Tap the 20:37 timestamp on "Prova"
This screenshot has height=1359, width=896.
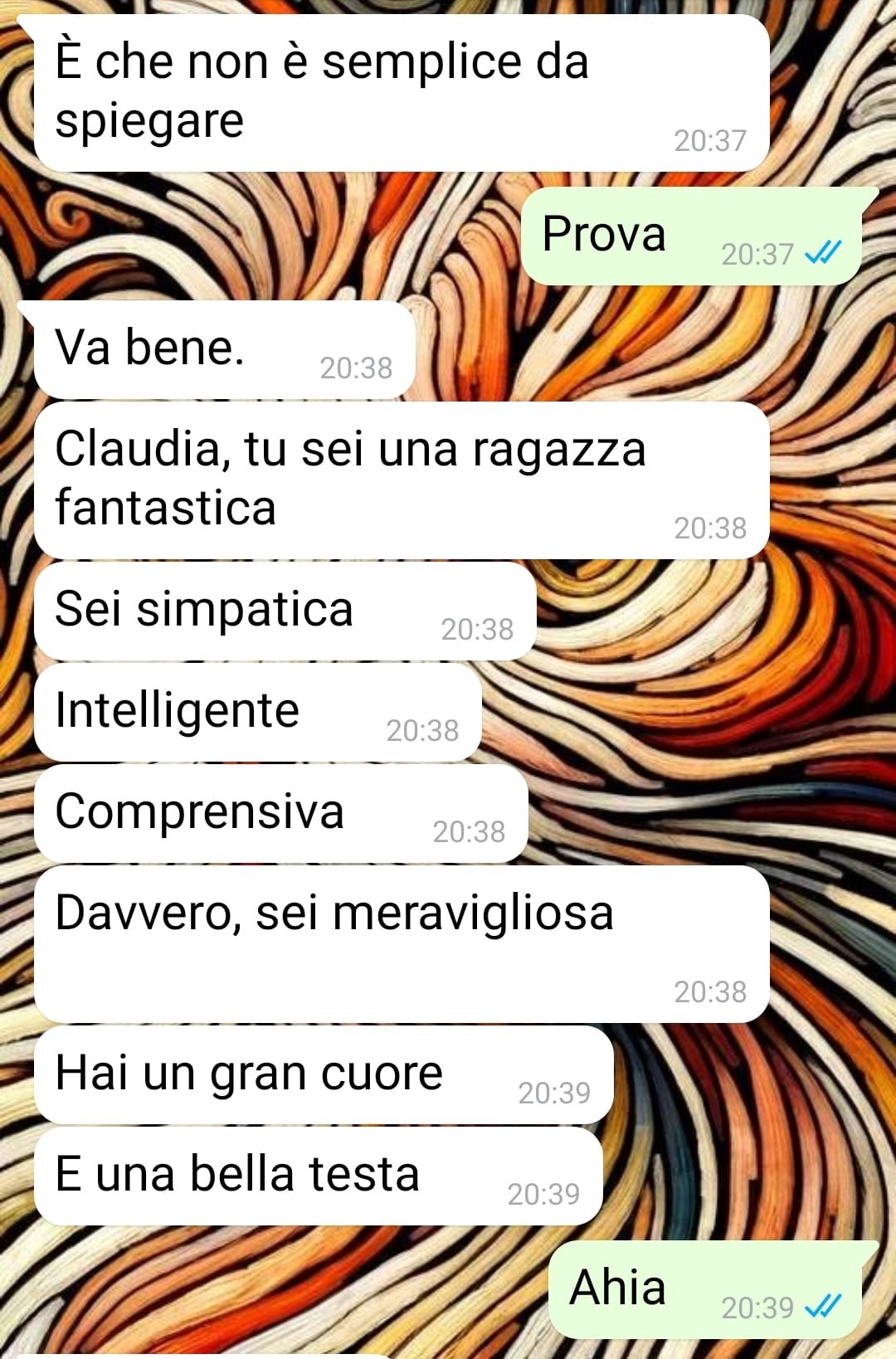(x=757, y=254)
